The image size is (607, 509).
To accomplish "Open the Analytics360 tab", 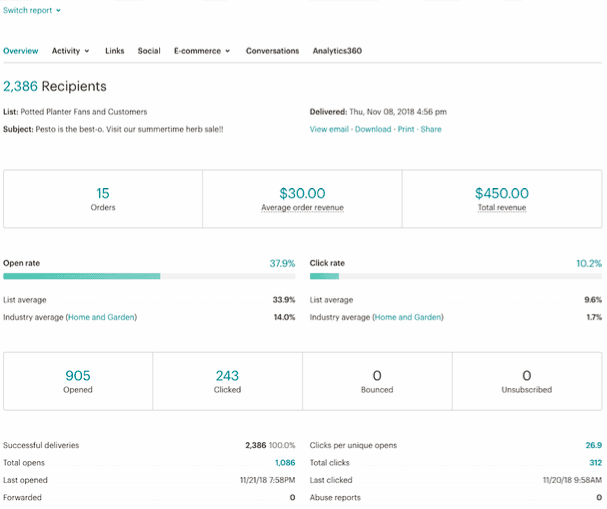I will click(x=337, y=51).
